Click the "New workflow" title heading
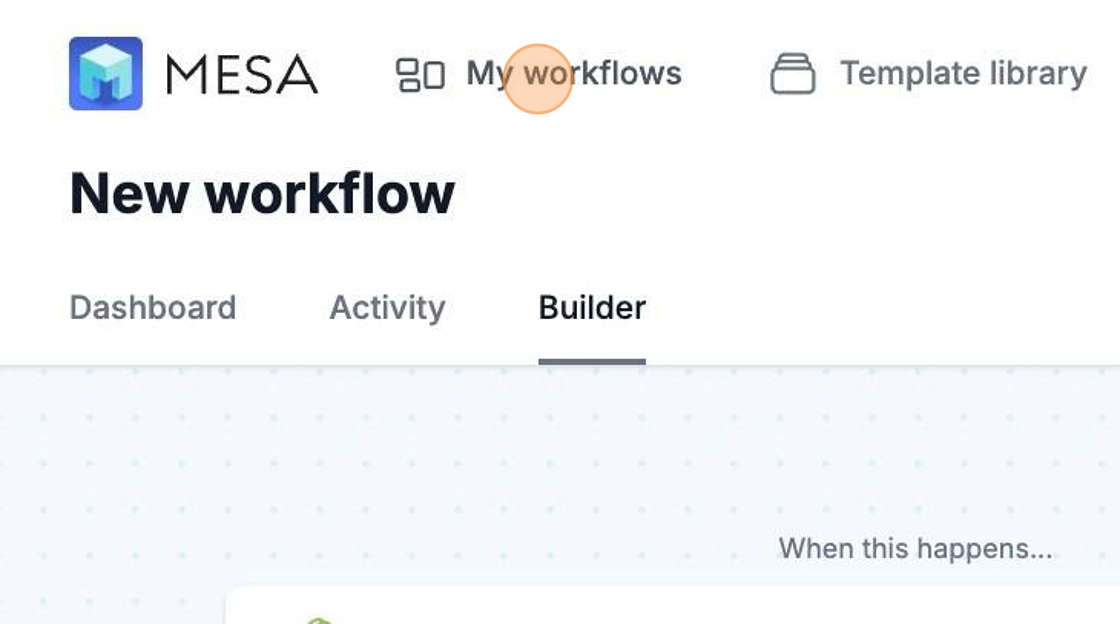Viewport: 1120px width, 624px height. point(262,193)
